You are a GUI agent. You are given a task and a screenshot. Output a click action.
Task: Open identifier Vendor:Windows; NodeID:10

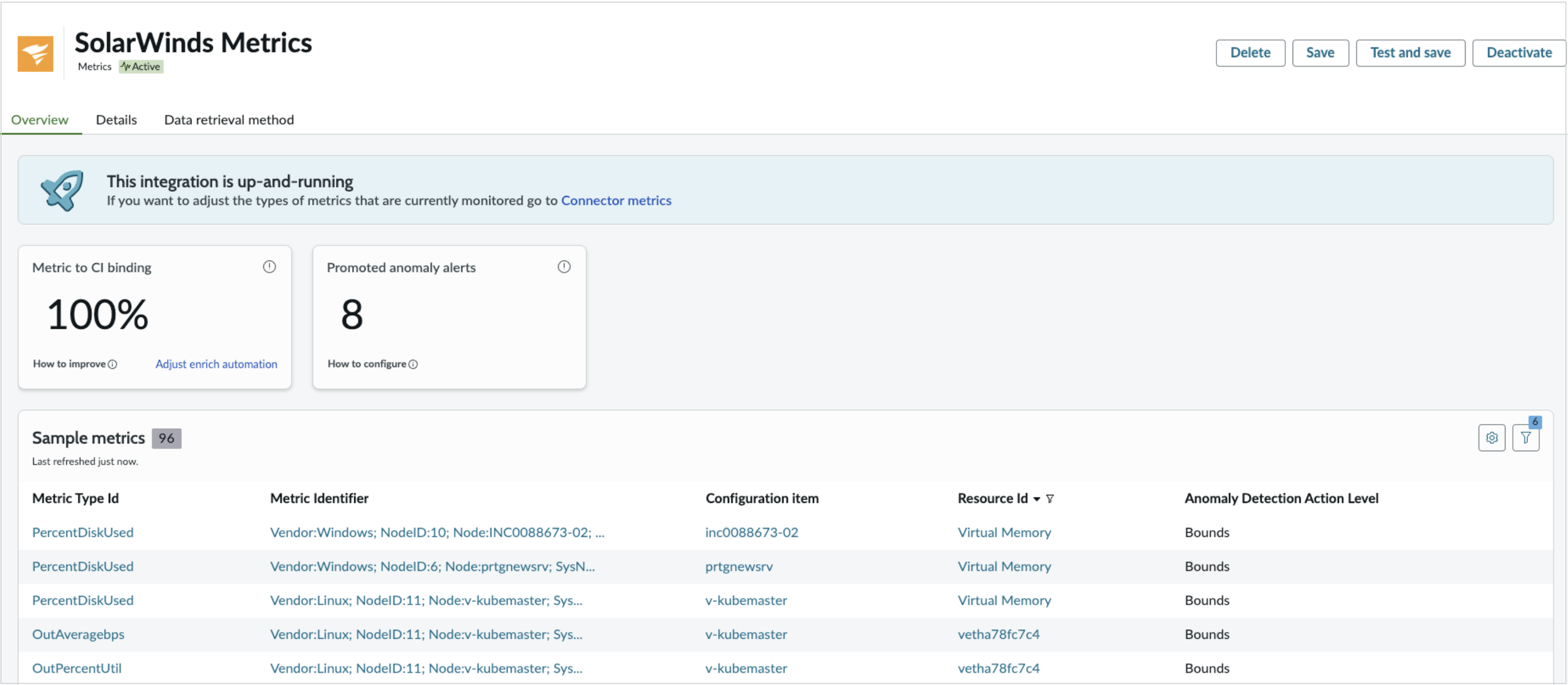click(x=437, y=532)
